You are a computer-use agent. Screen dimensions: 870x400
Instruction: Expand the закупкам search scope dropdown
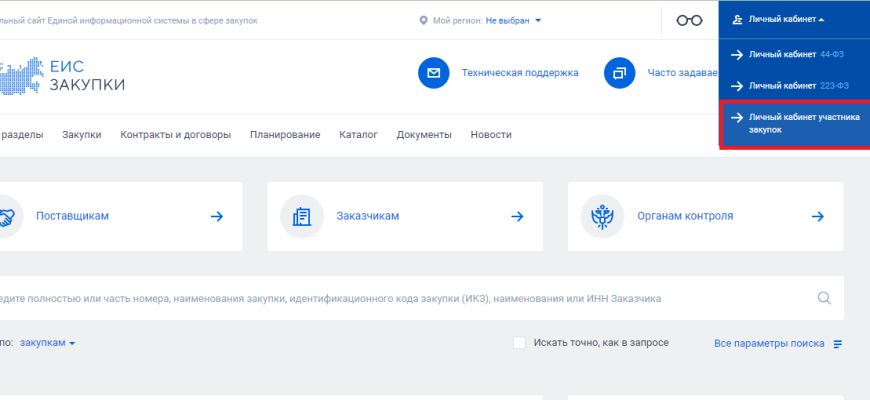pyautogui.click(x=47, y=343)
